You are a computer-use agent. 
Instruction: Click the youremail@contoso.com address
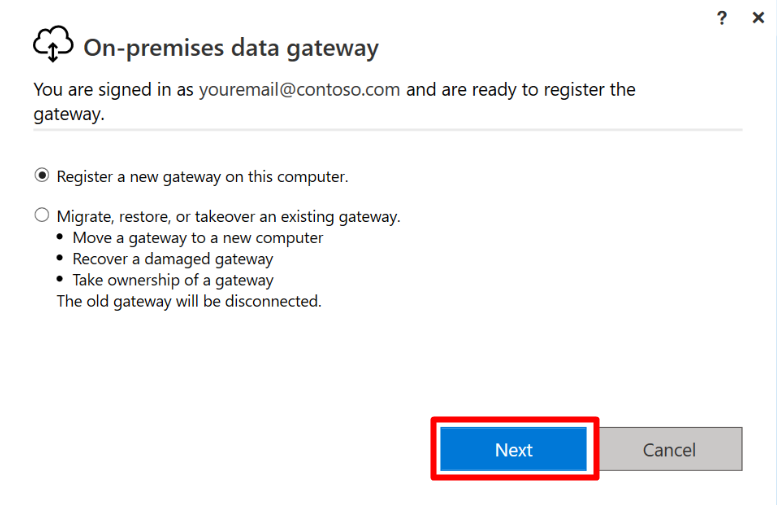[299, 90]
